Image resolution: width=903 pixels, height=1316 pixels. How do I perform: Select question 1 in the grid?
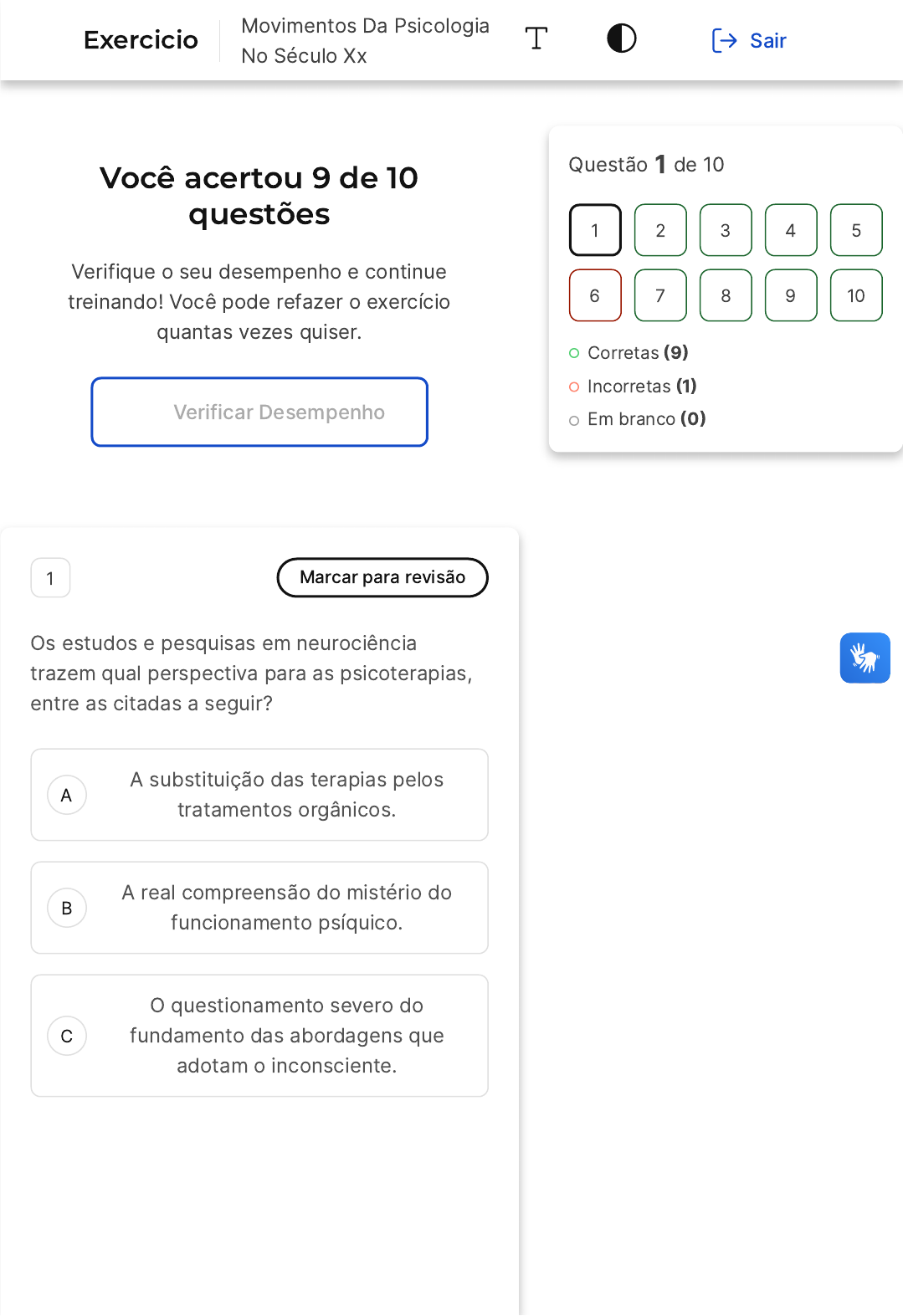pos(595,230)
